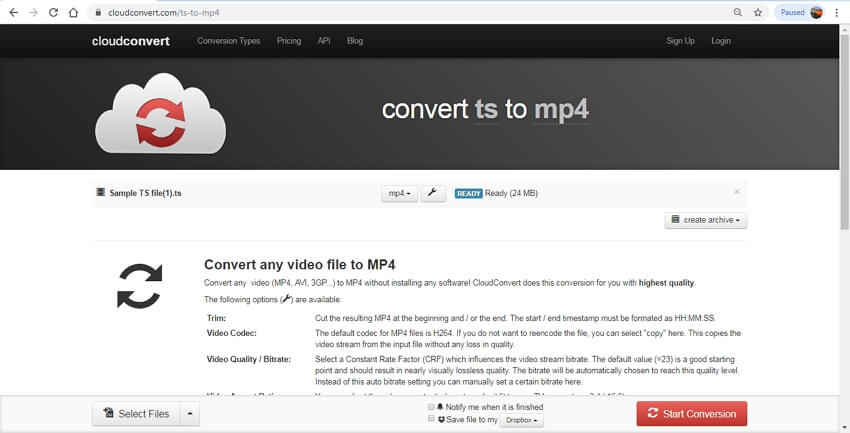850x433 pixels.
Task: Go to the browser home icon
Action: tap(73, 12)
